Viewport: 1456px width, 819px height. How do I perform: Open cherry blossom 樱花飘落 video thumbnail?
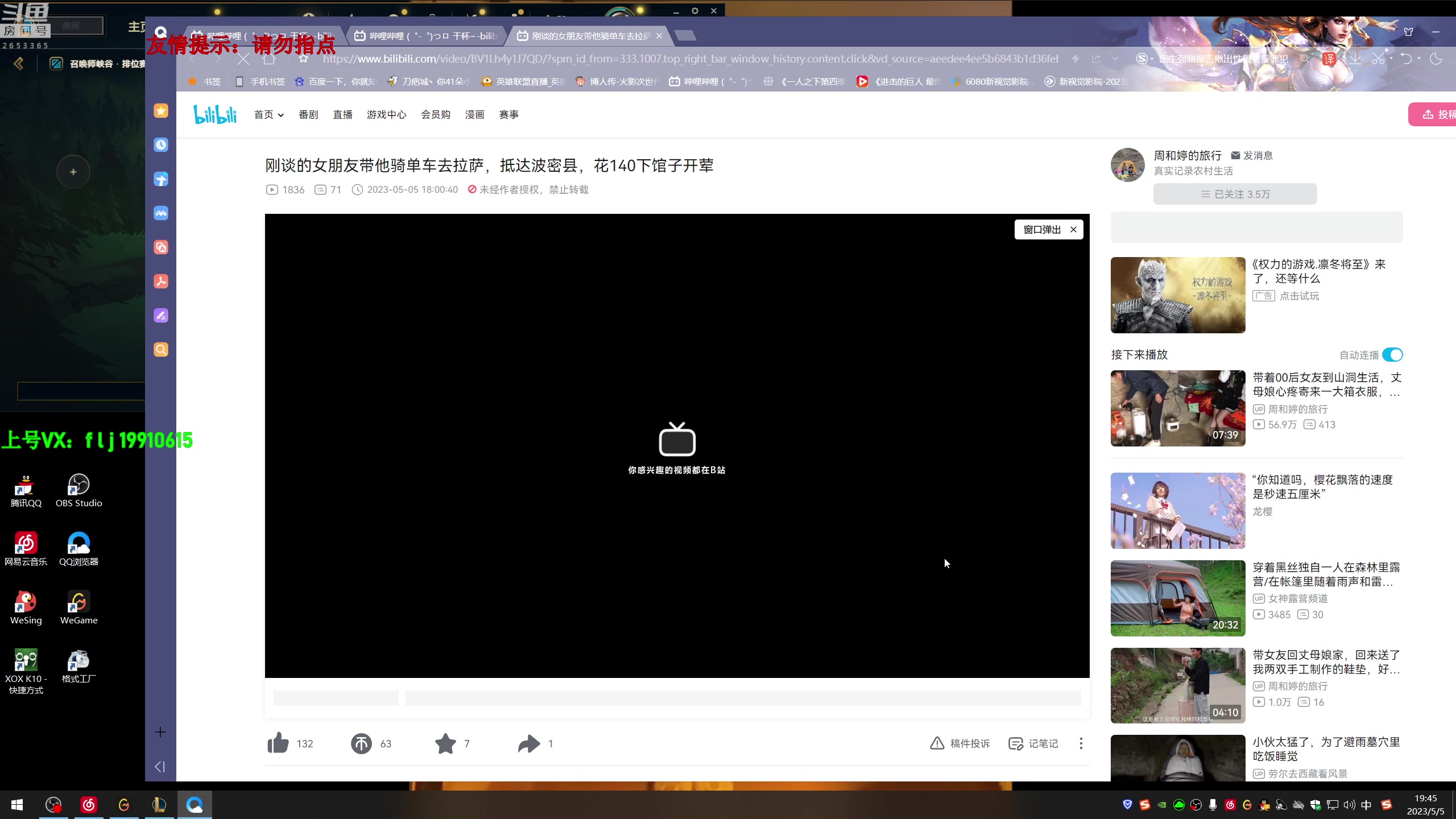coord(1178,511)
